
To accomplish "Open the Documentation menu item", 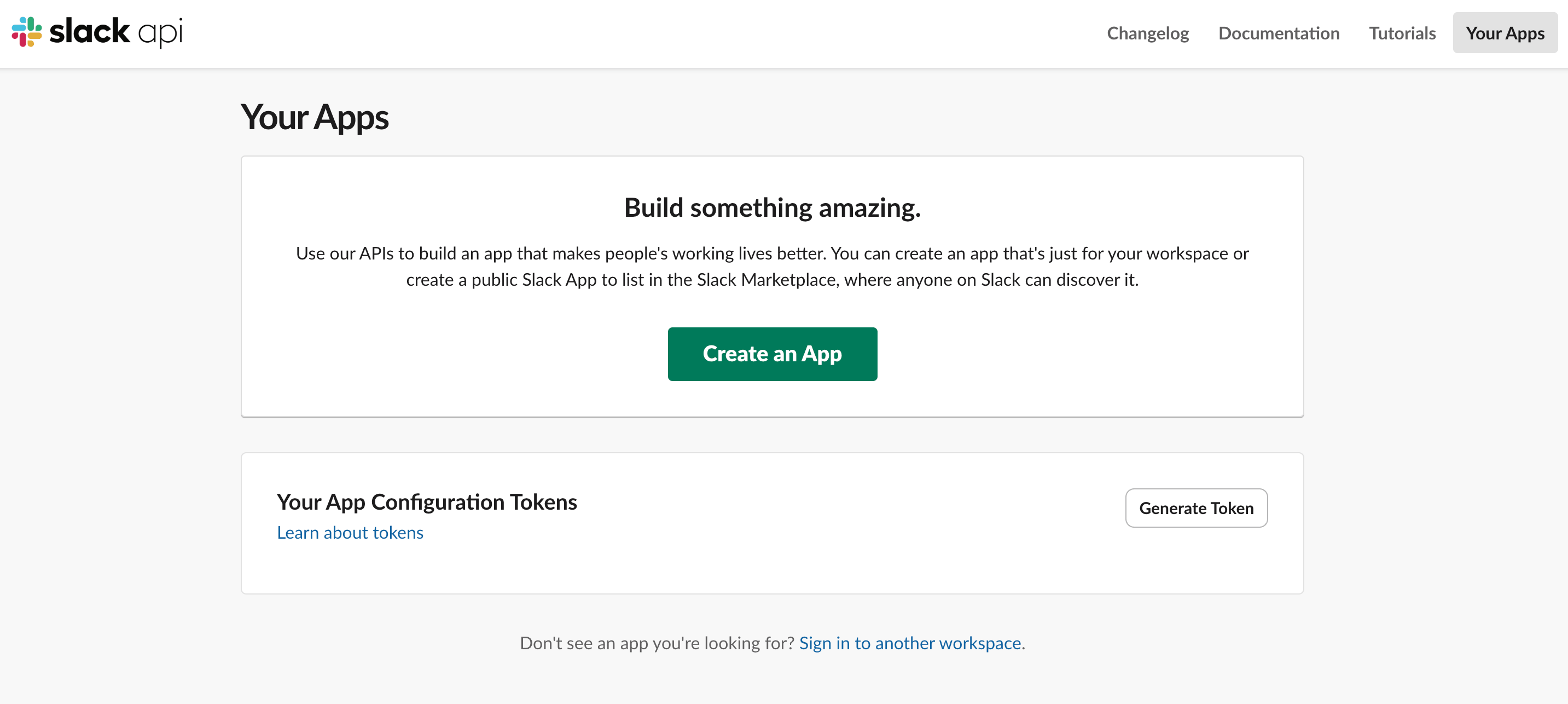I will coord(1278,33).
